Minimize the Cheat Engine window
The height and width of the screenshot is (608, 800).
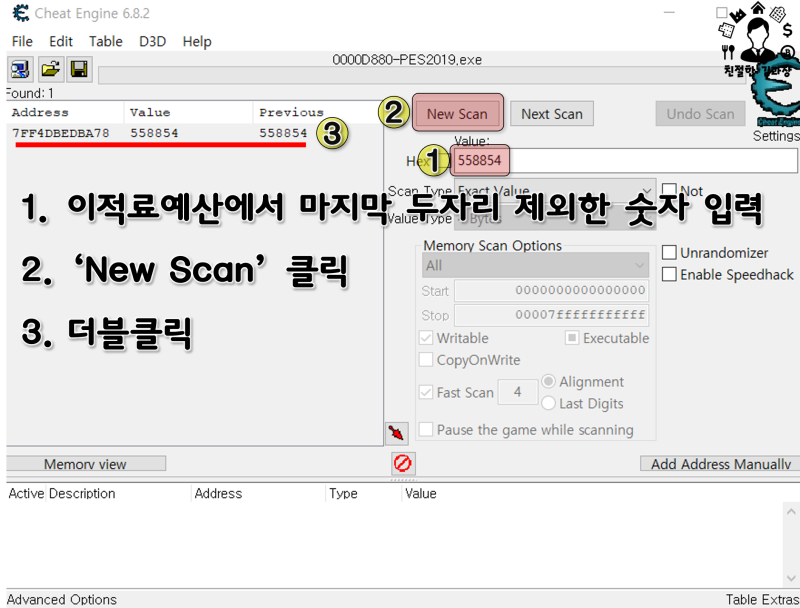point(669,13)
